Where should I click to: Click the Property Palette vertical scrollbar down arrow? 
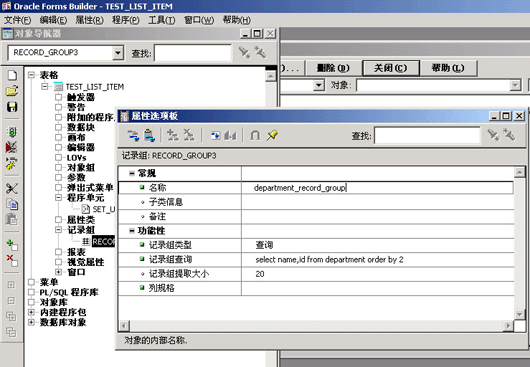point(520,314)
